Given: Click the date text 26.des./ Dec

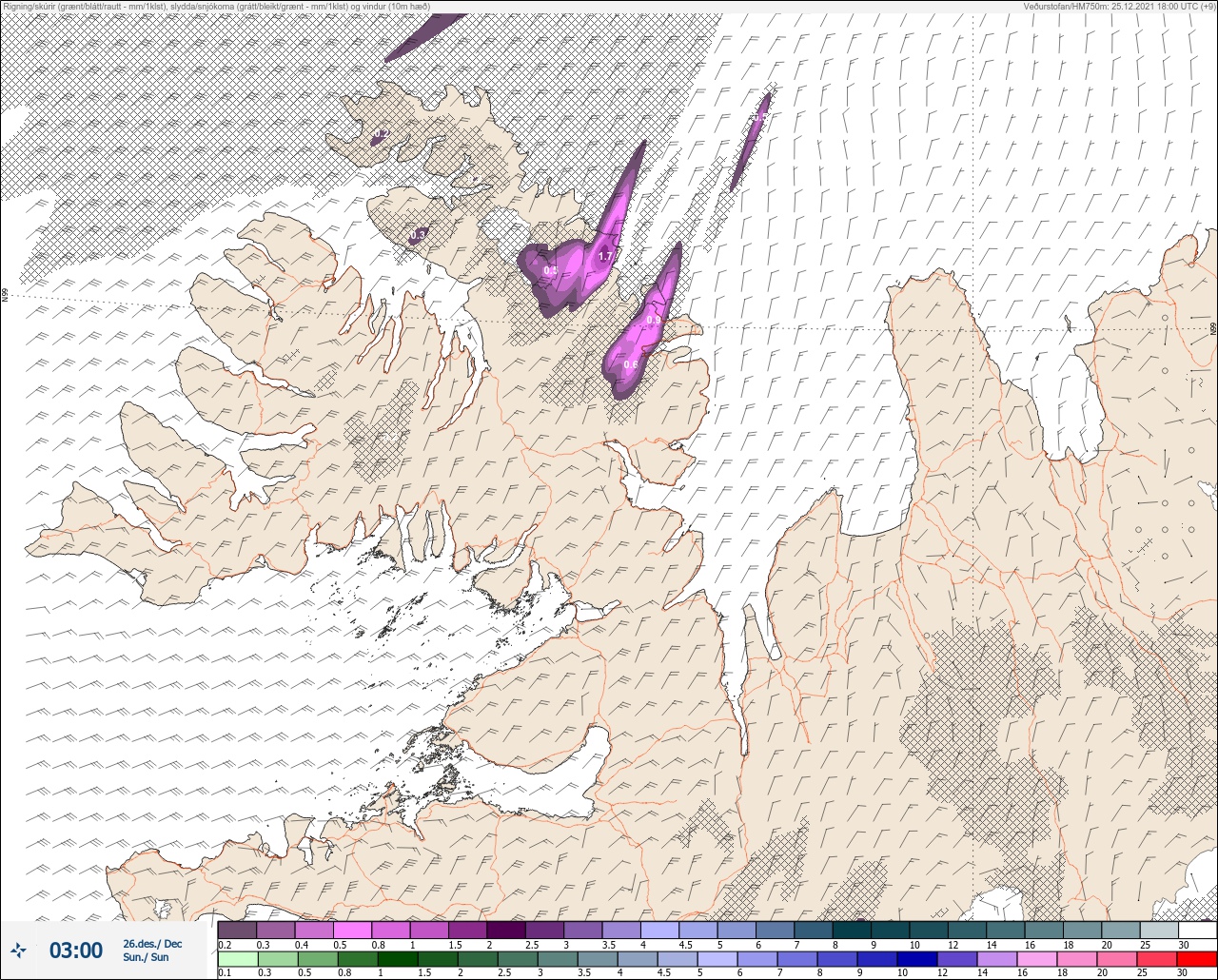Looking at the screenshot, I should click(x=152, y=943).
